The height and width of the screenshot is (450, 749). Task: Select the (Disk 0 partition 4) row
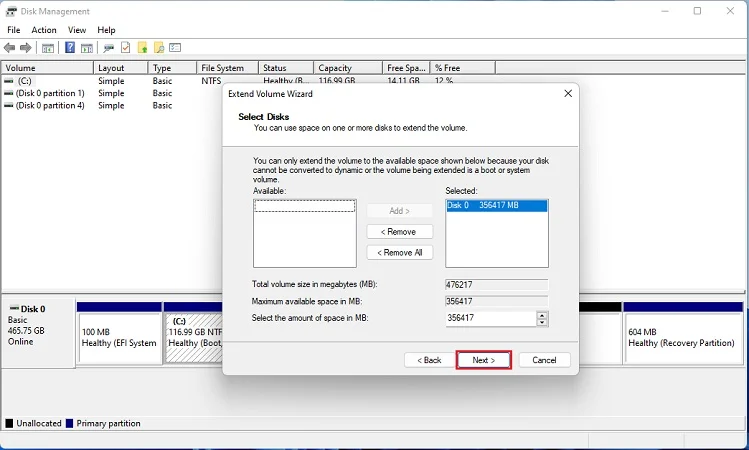tap(112, 106)
